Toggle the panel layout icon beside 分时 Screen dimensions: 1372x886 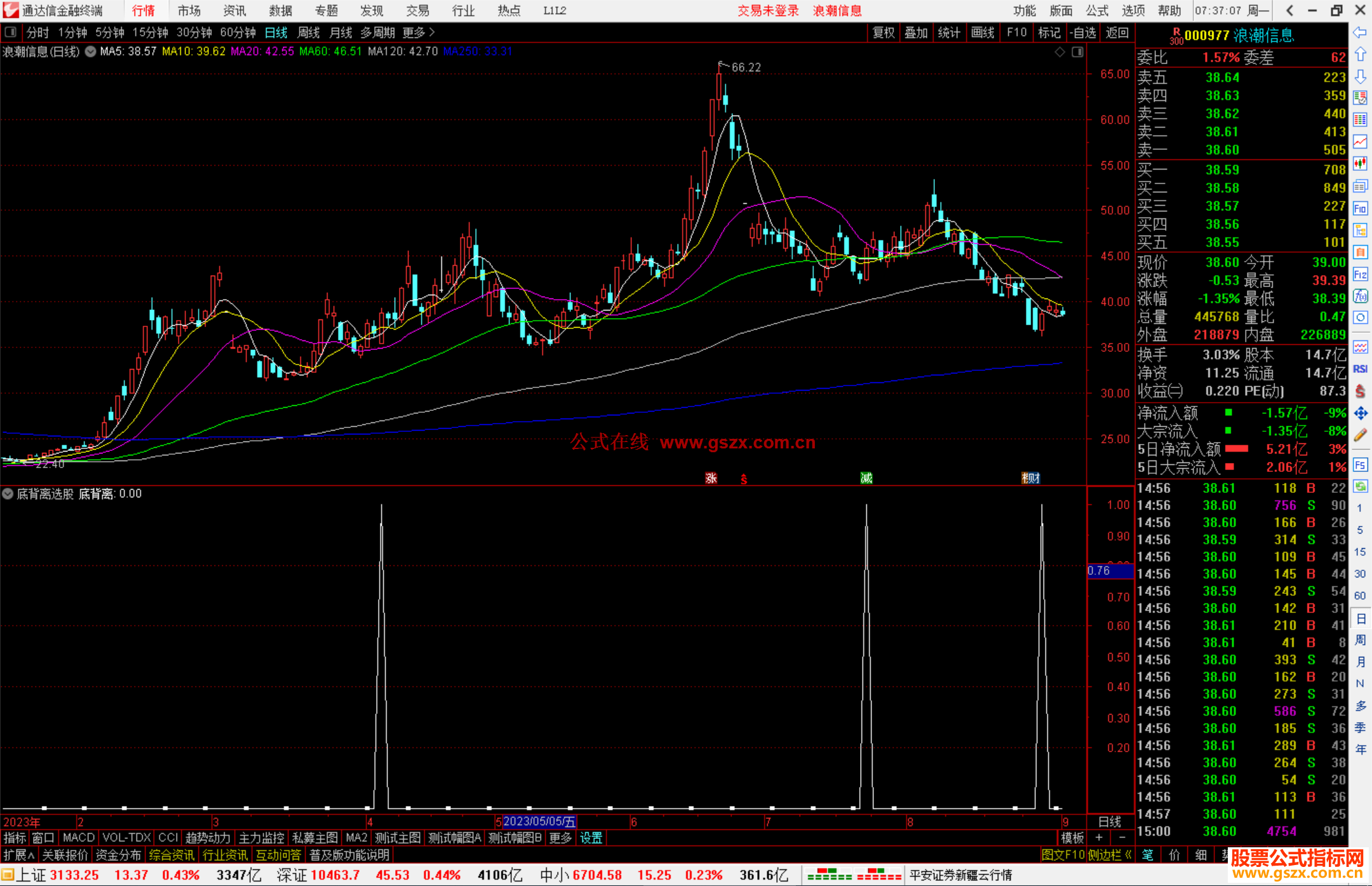(11, 32)
